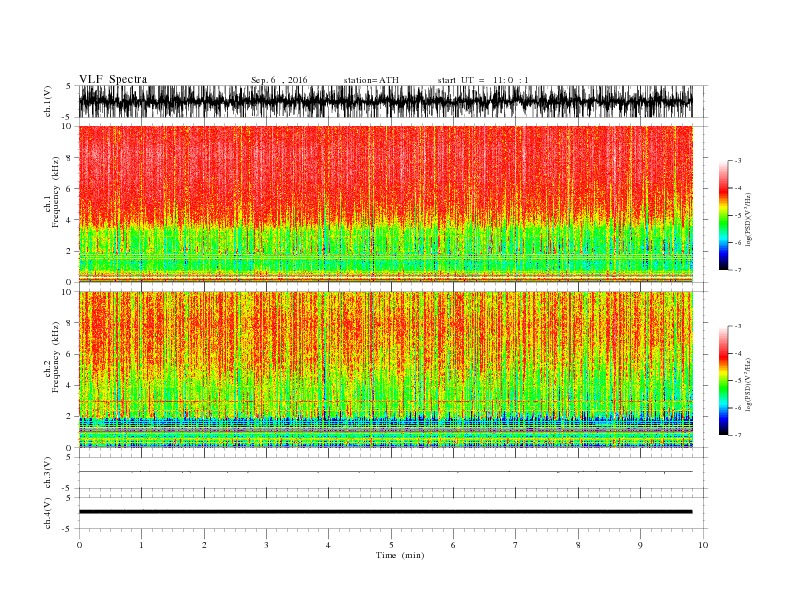Click the "10" label ending the time axis

(703, 545)
